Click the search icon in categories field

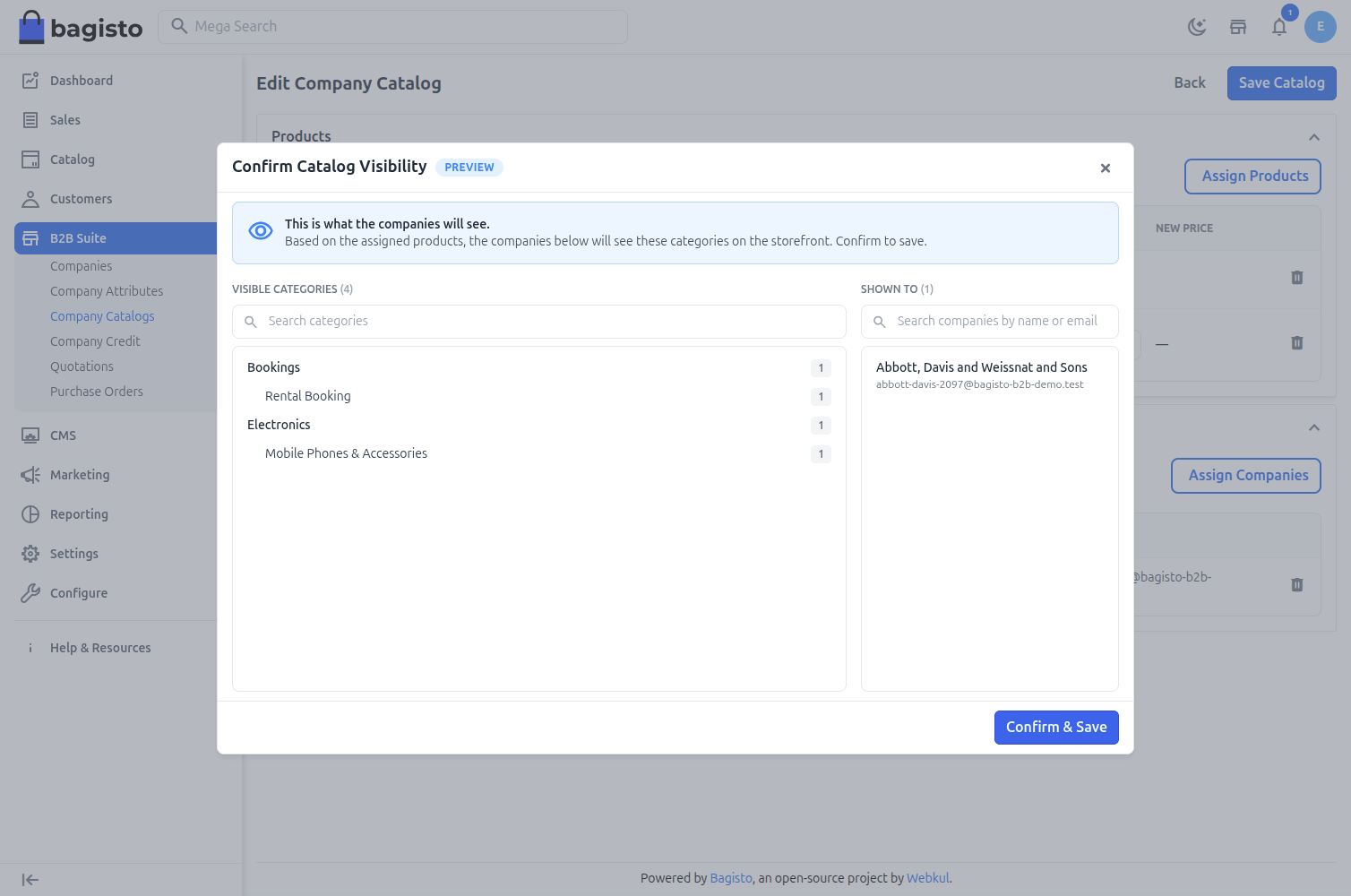click(251, 322)
